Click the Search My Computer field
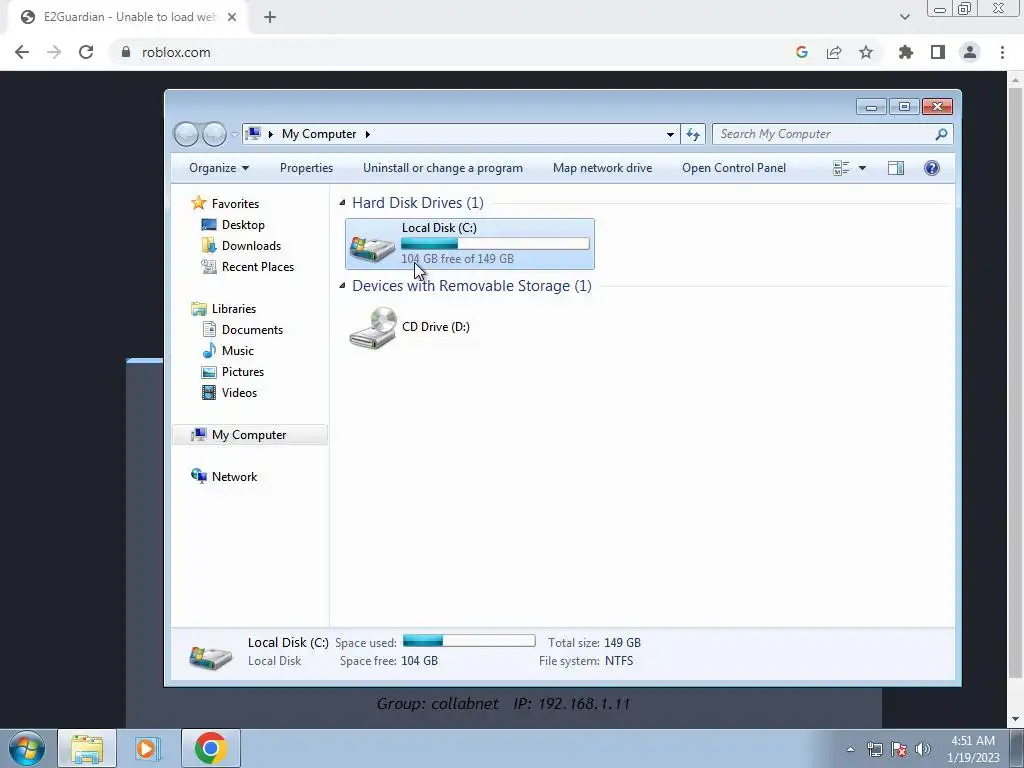Image resolution: width=1024 pixels, height=768 pixels. tap(833, 134)
